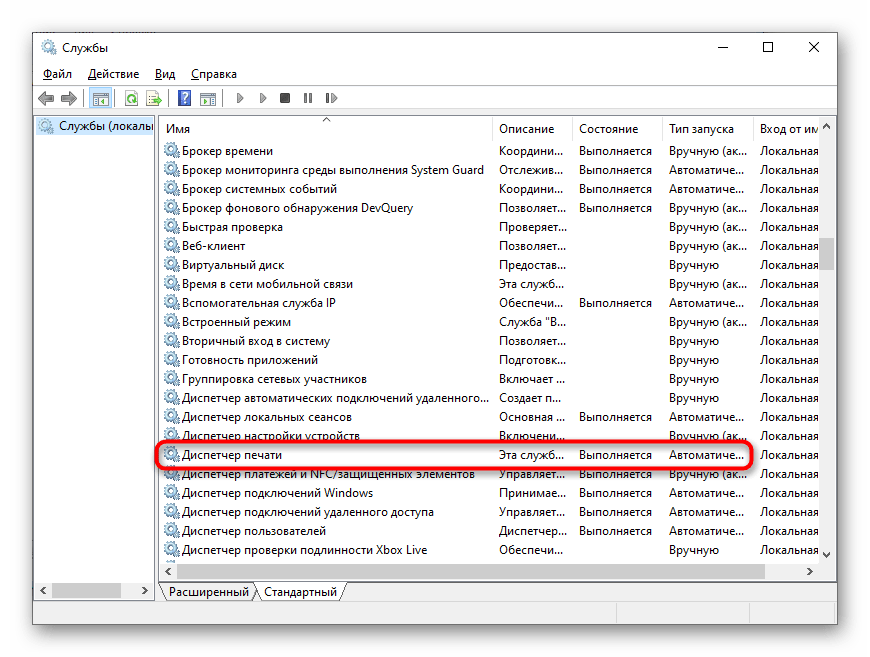Switch to the Стандартный tab
Image resolution: width=870 pixels, height=657 pixels.
(300, 591)
